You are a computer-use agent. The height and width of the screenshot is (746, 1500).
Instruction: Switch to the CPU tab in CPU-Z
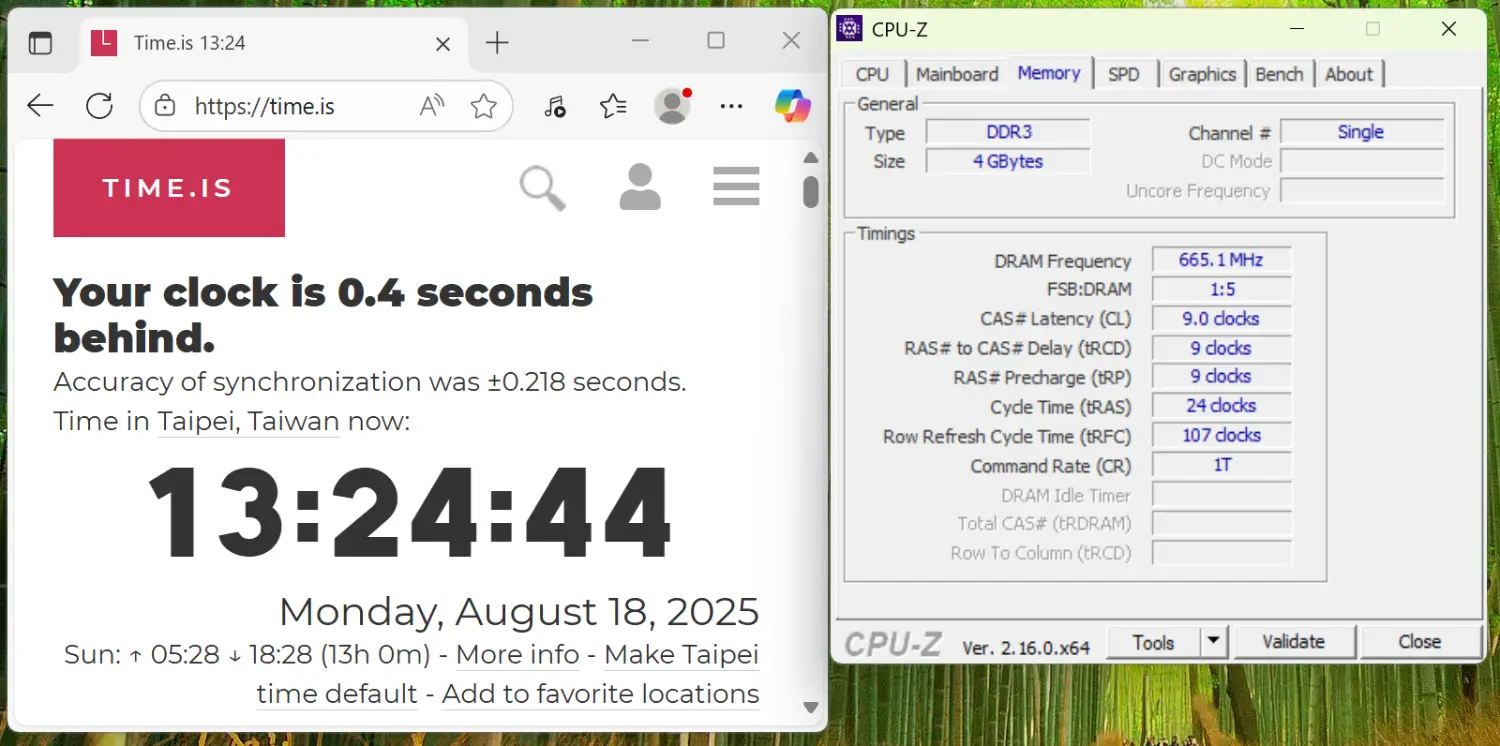872,74
